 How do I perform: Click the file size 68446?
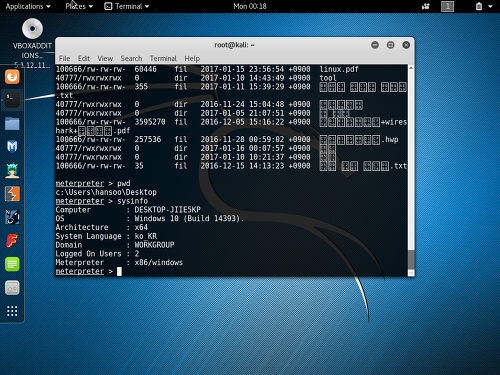tap(146, 69)
